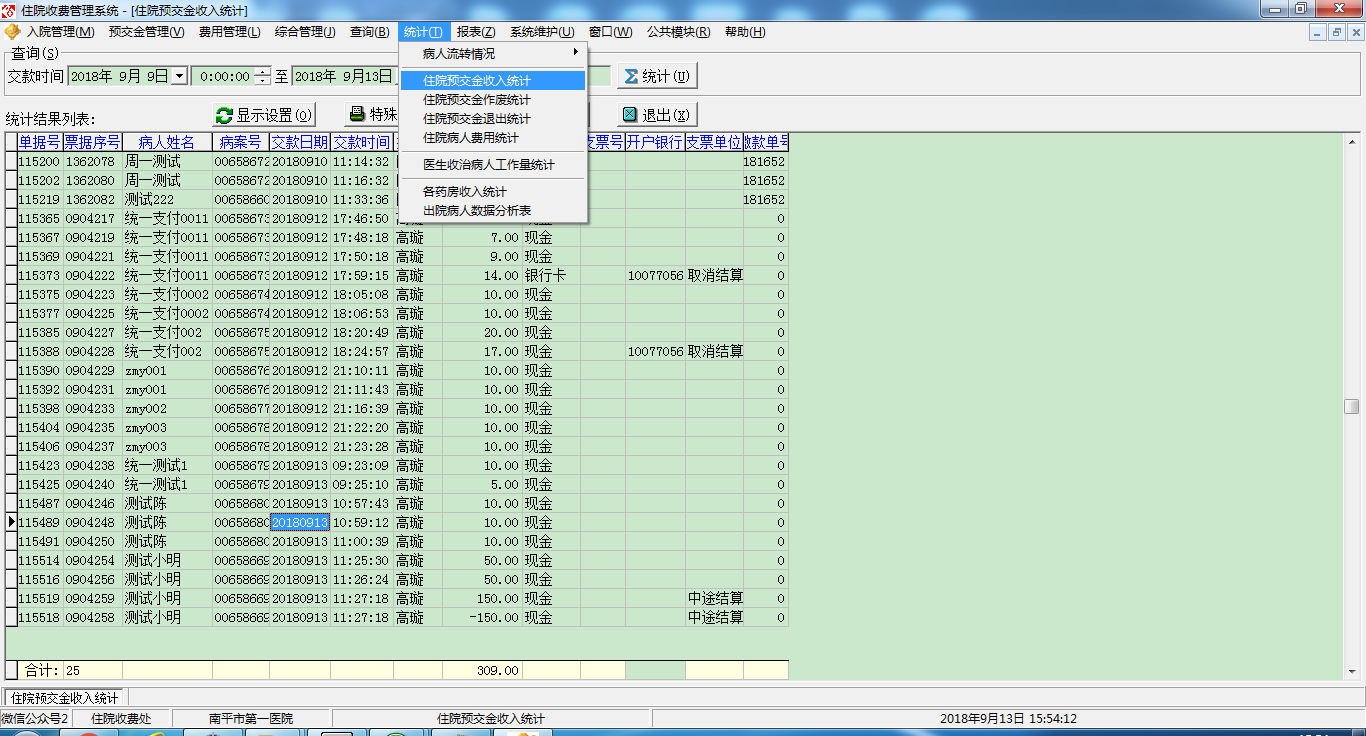Select 取消结算 in row 115373
This screenshot has height=736, width=1366.
pyautogui.click(x=714, y=275)
